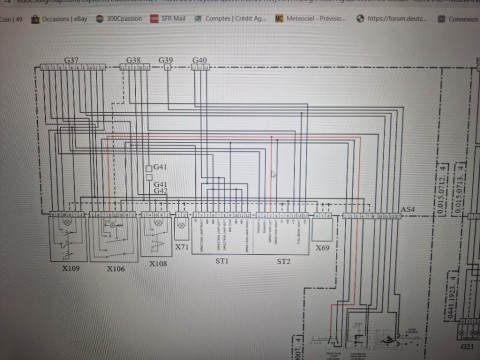The width and height of the screenshot is (480, 360).
Task: Click the globe icon of forum bookmark
Action: click(360, 19)
